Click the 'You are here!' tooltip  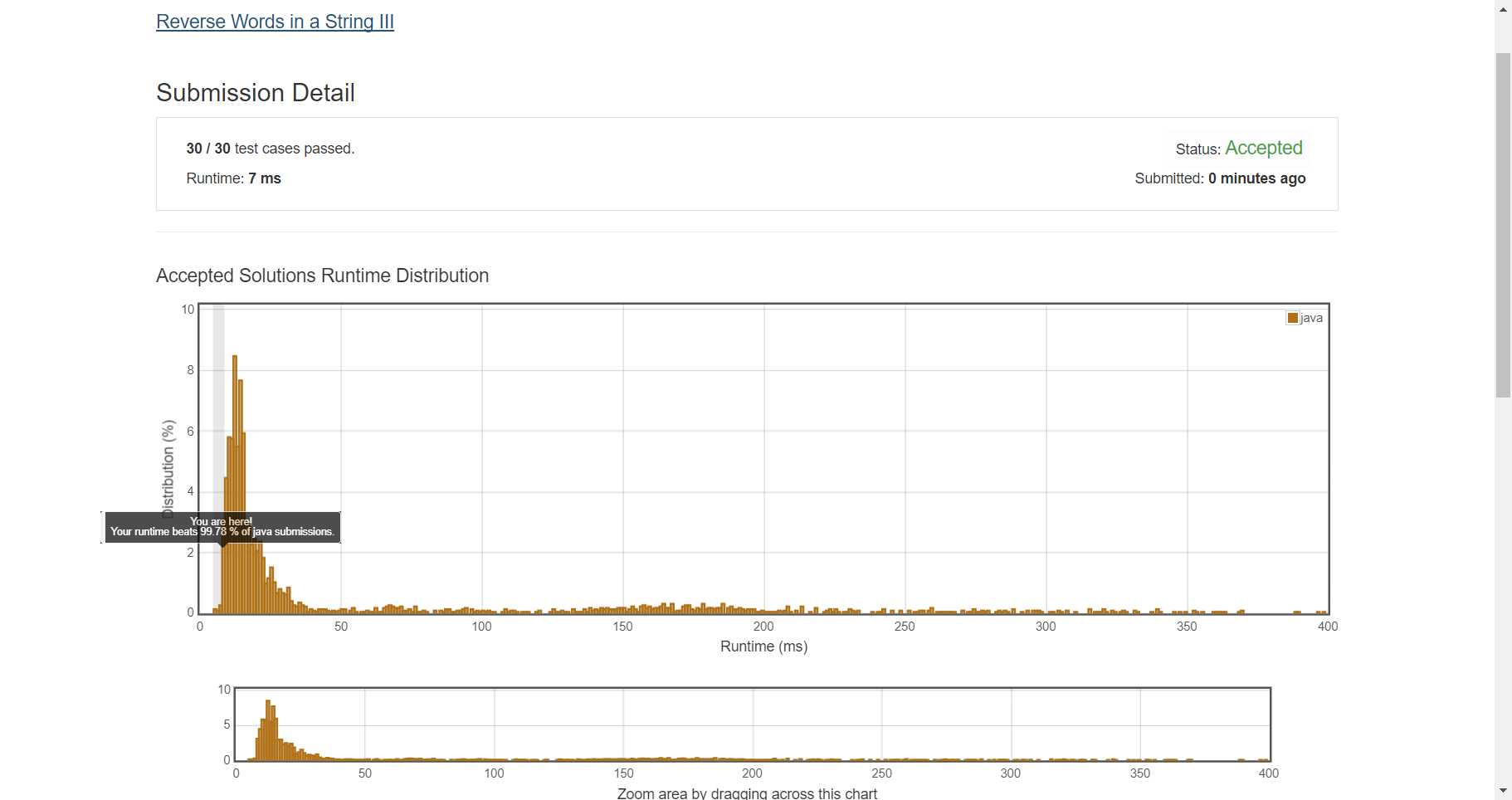click(x=222, y=527)
